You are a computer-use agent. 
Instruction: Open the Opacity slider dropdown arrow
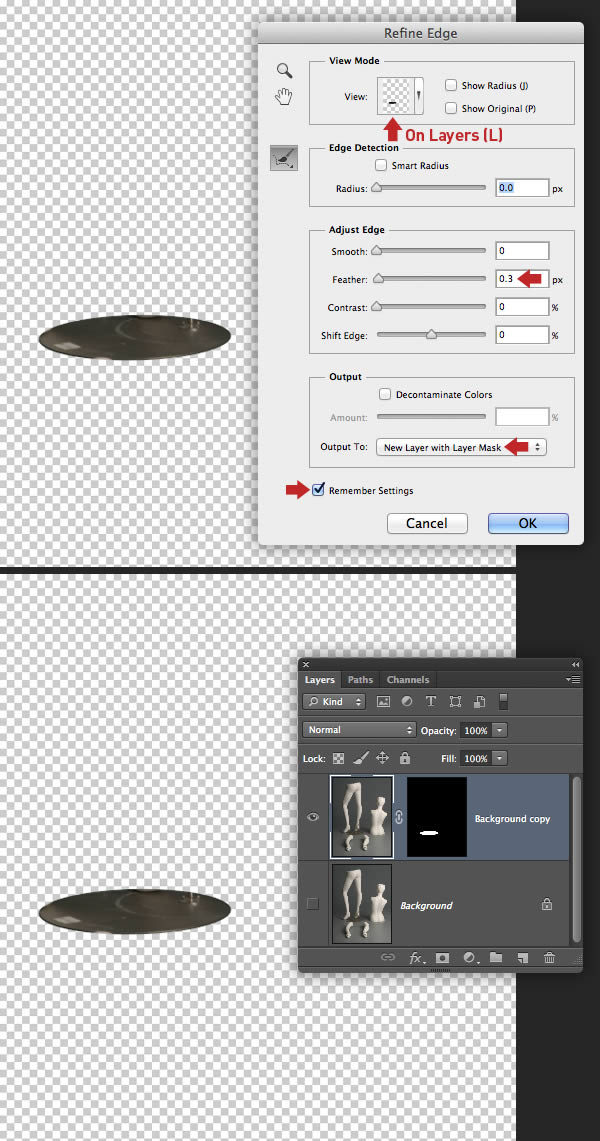[500, 730]
